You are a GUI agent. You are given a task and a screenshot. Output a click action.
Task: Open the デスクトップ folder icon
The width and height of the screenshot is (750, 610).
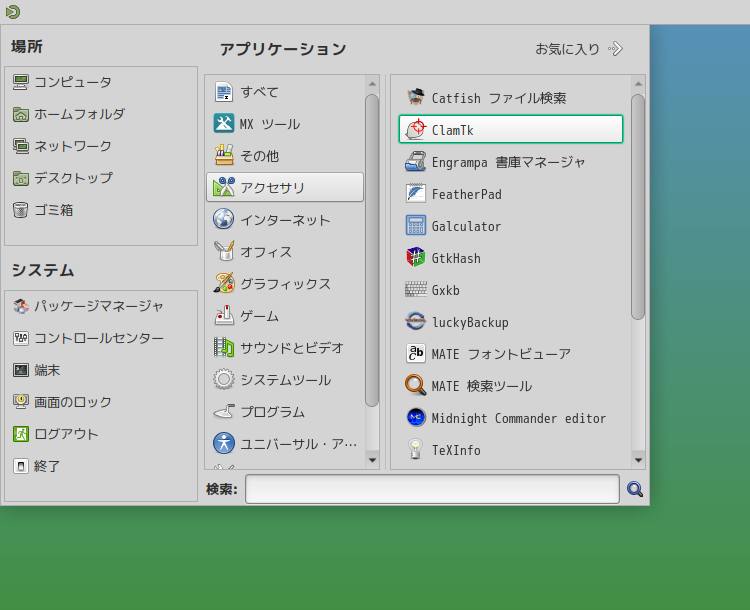tap(21, 178)
